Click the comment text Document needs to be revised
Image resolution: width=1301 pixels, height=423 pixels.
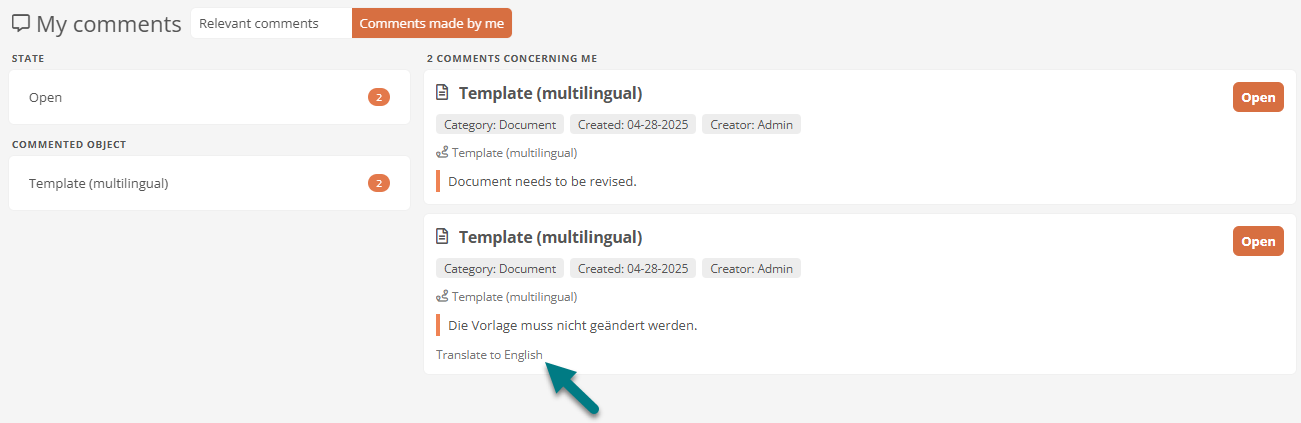(x=542, y=181)
